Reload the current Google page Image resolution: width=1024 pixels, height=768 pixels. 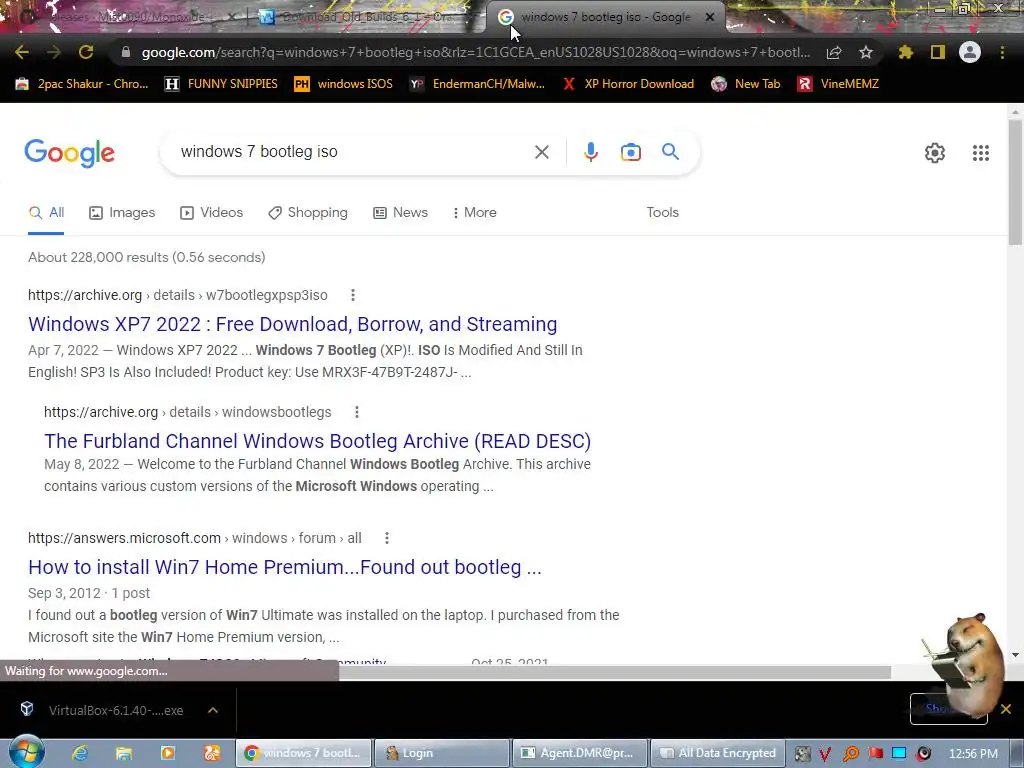[86, 52]
